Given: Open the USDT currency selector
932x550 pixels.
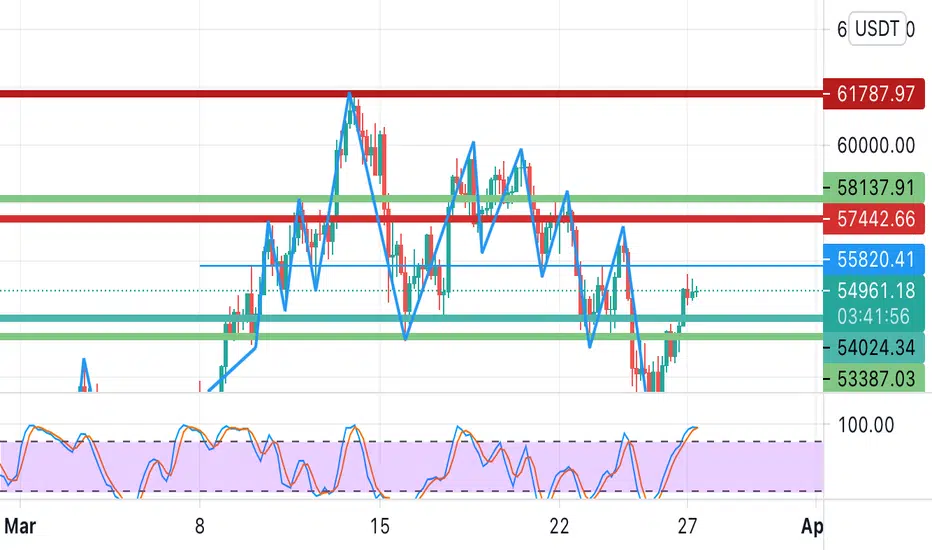Looking at the screenshot, I should 877,28.
